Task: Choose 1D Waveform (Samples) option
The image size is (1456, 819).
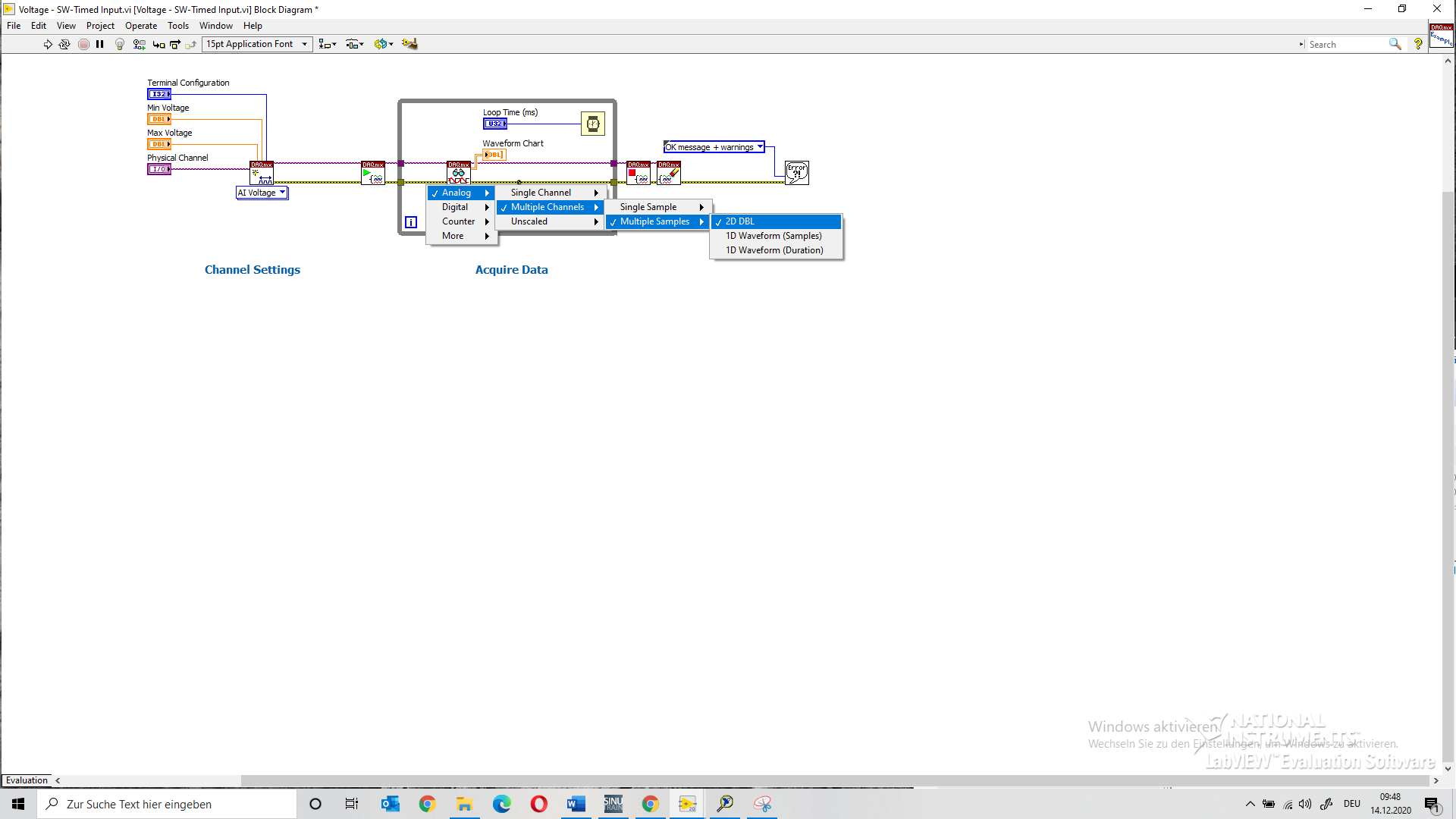Action: click(x=773, y=236)
